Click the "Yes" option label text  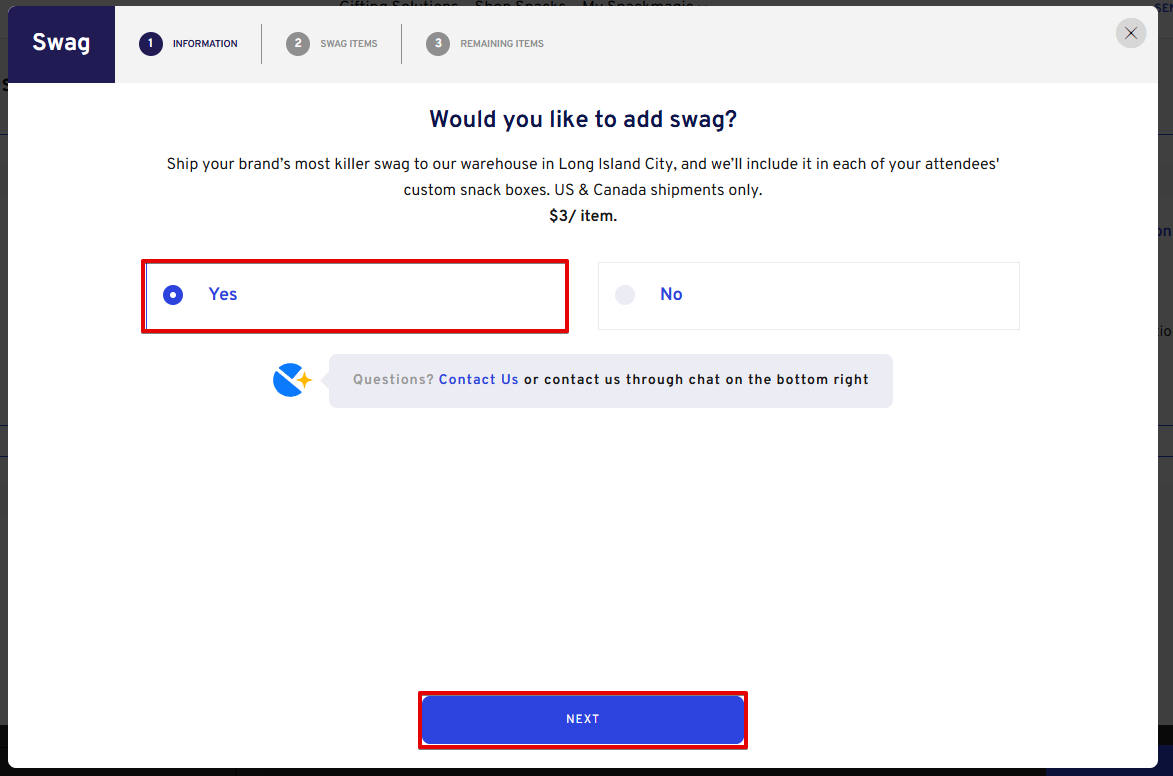223,294
